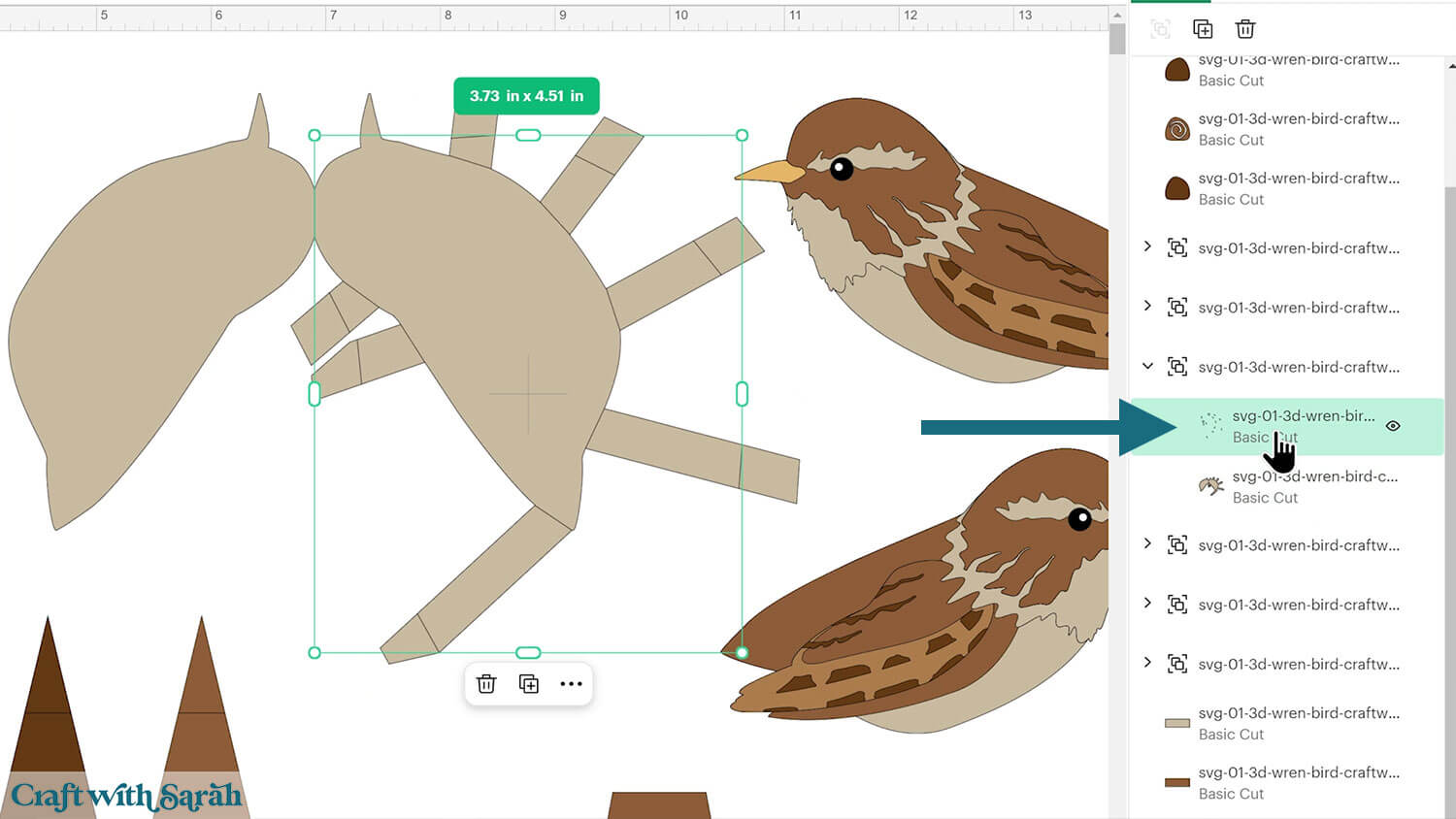Toggle visibility eye on the highlighted layer
Viewport: 1456px width, 819px height.
click(1392, 426)
